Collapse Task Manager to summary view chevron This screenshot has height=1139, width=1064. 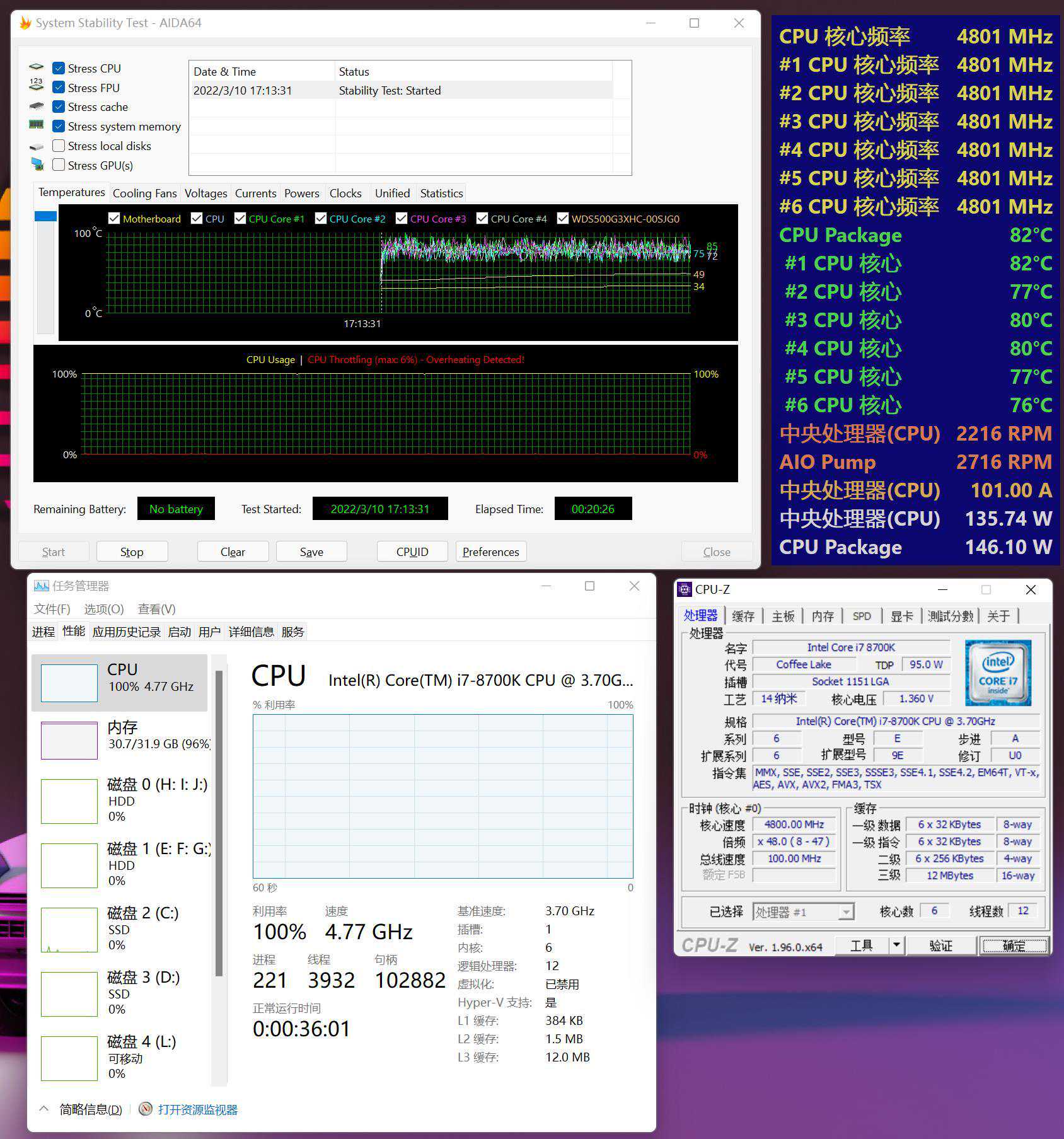click(44, 1109)
